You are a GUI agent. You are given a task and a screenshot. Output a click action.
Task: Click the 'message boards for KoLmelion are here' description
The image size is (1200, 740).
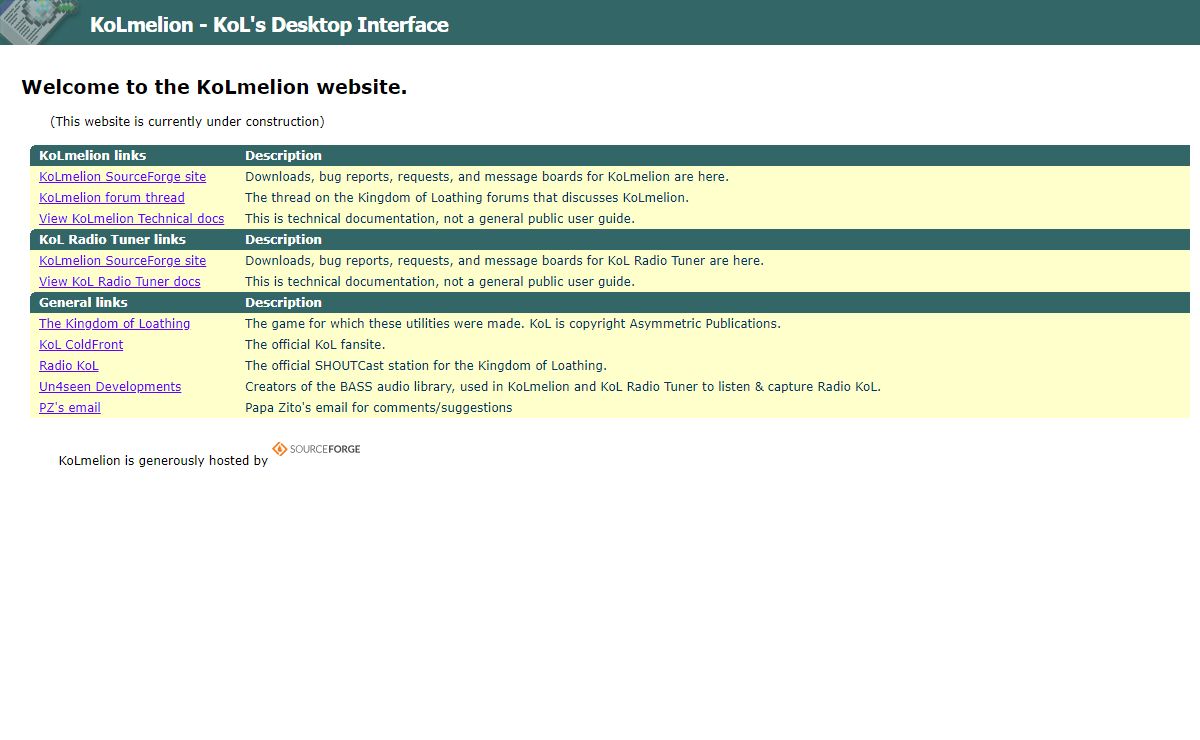pos(487,177)
